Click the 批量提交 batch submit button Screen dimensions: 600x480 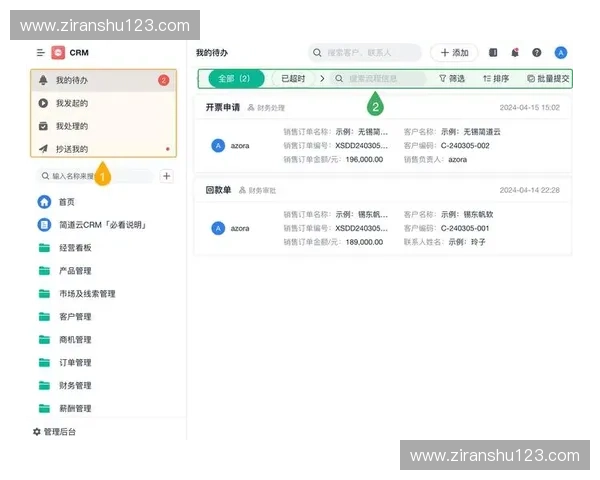(x=548, y=79)
